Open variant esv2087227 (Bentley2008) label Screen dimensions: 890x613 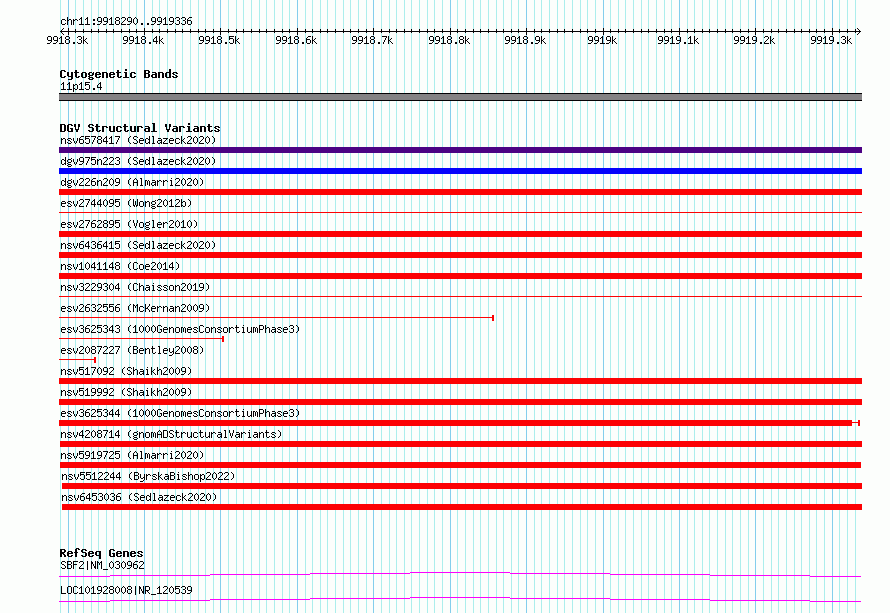(x=132, y=350)
